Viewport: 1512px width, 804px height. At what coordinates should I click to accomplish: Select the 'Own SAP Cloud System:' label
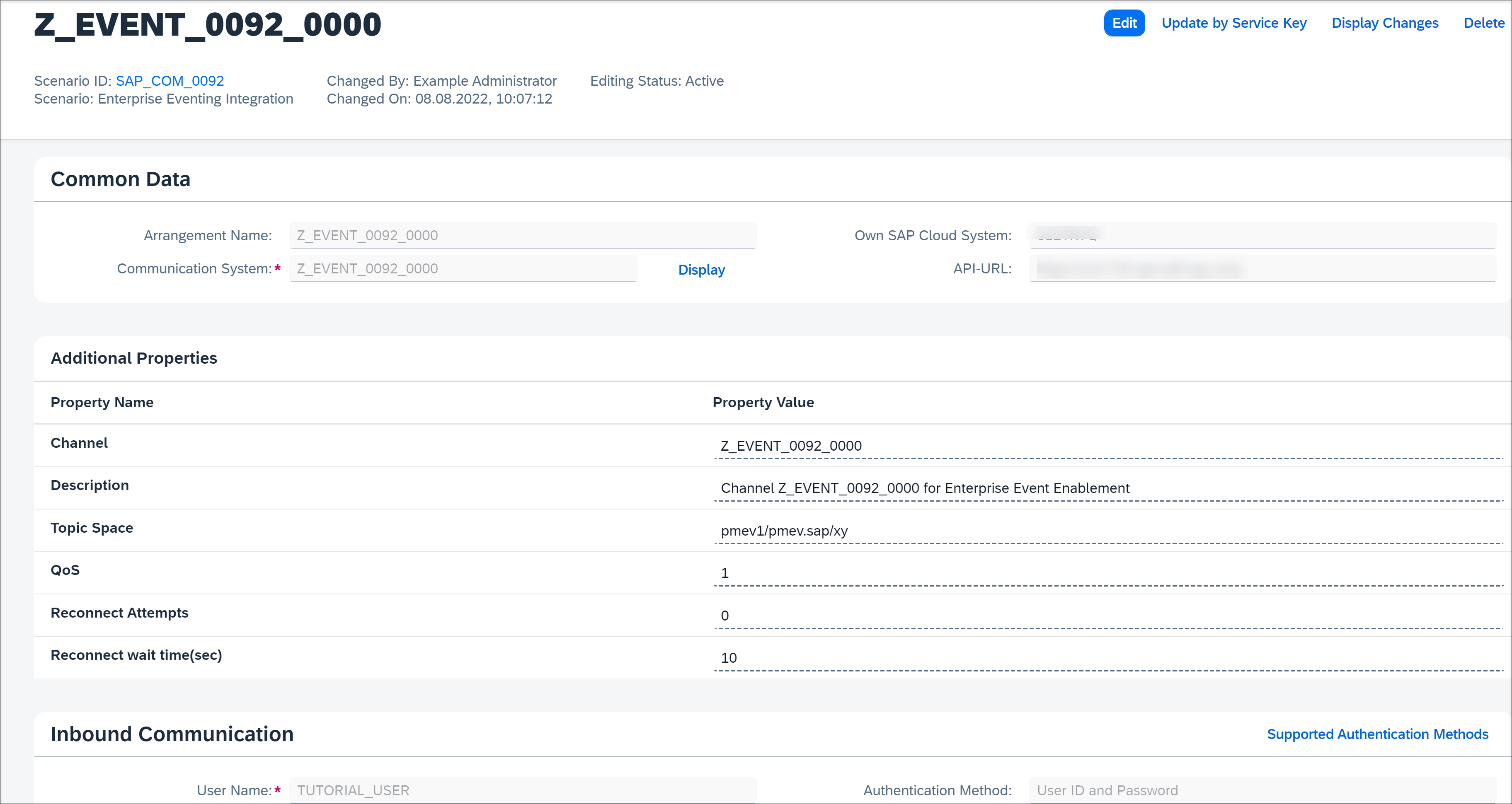click(x=933, y=236)
